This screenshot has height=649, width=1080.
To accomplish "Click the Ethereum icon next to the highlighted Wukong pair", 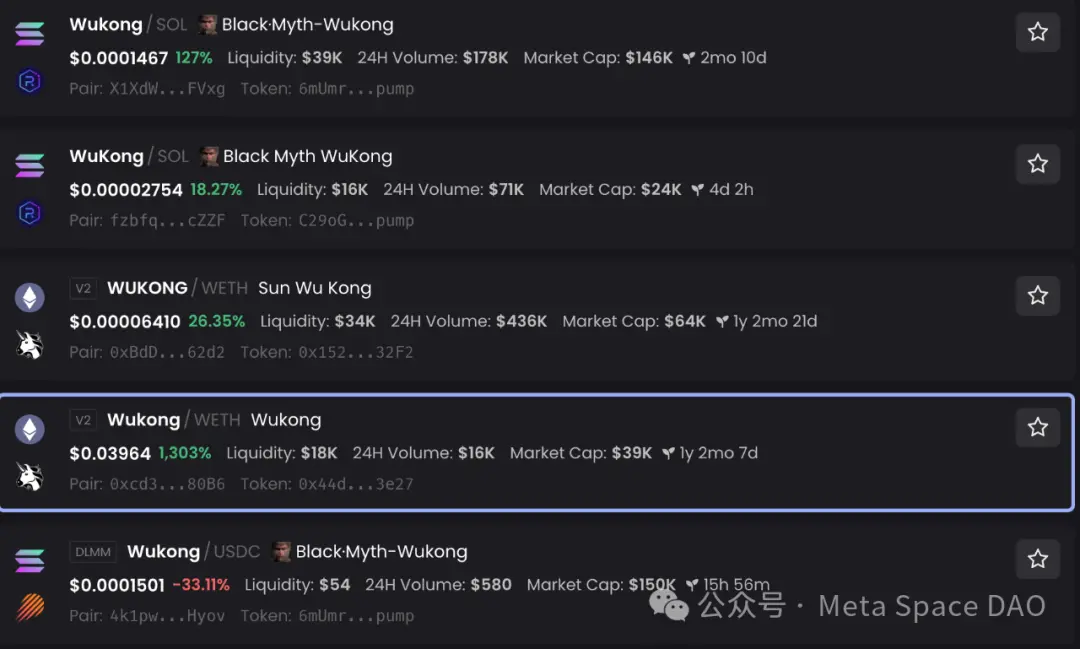I will tap(29, 428).
